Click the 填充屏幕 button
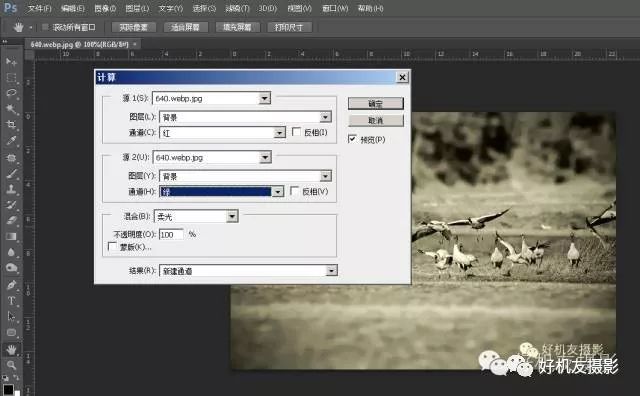Screen dimensions: 640x396 (238, 27)
